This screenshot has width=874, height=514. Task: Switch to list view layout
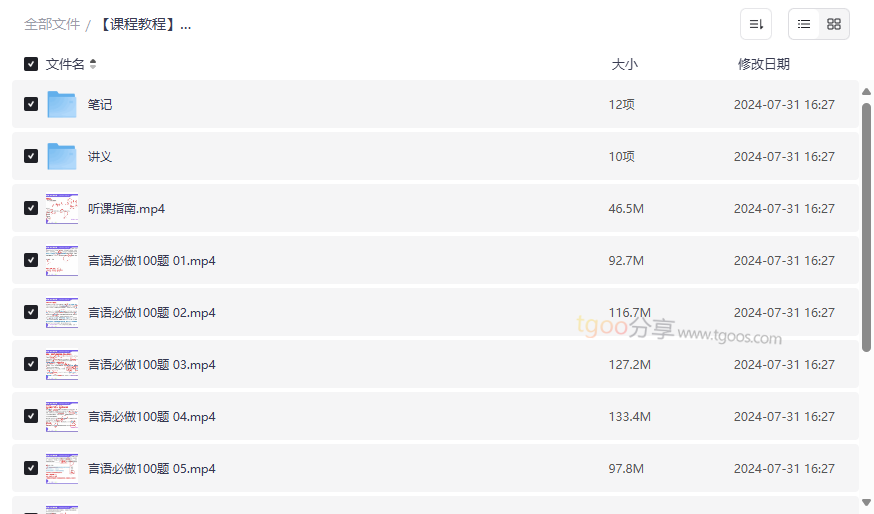(x=804, y=24)
